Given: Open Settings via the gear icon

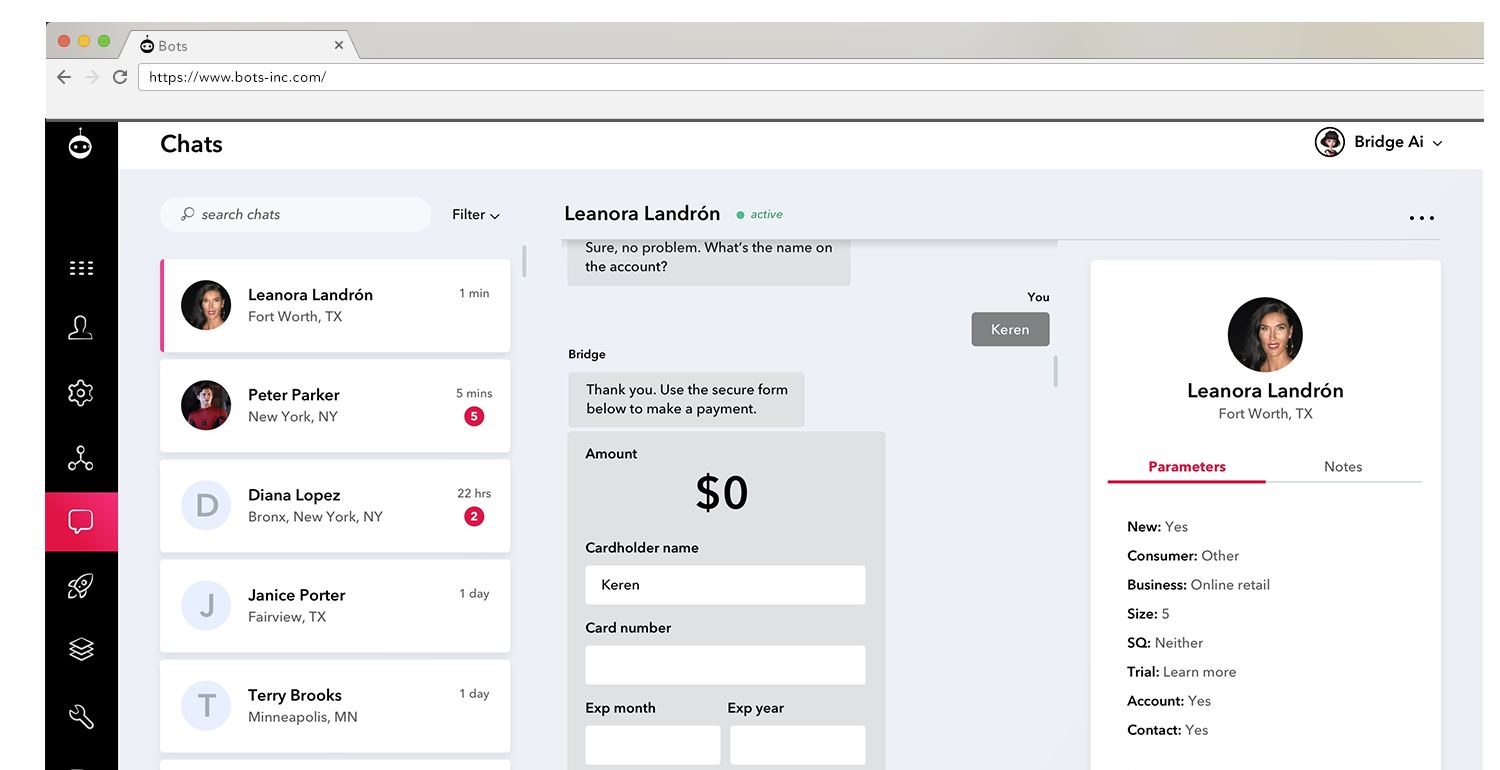Looking at the screenshot, I should click(81, 392).
